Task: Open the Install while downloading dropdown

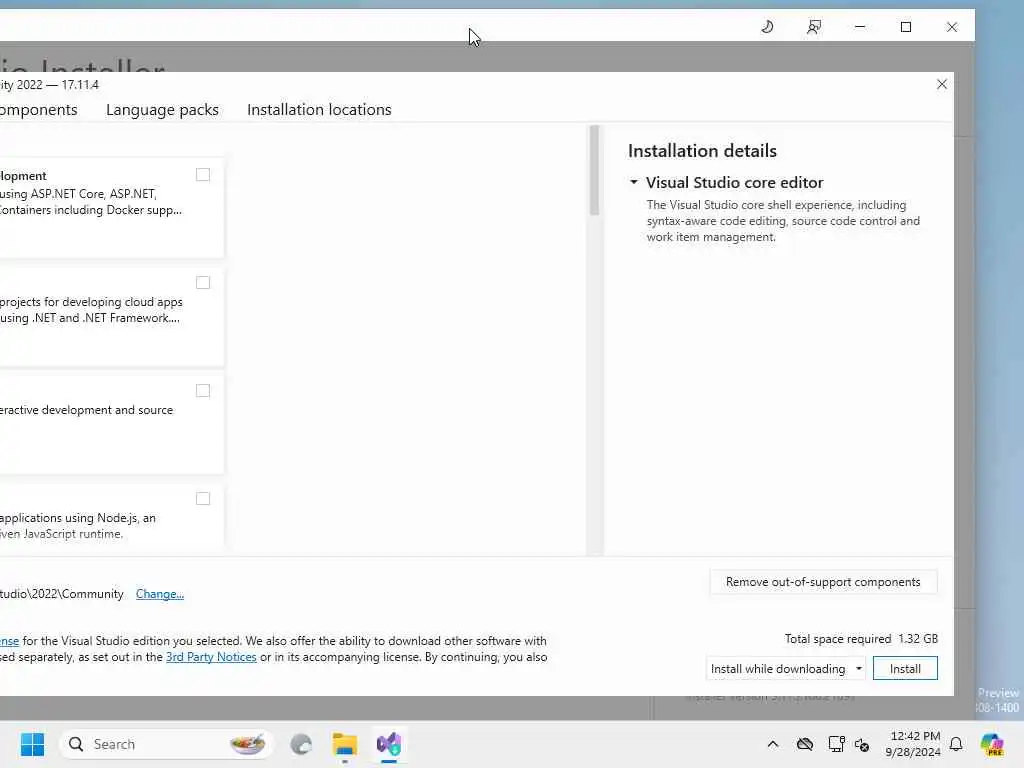Action: [786, 668]
